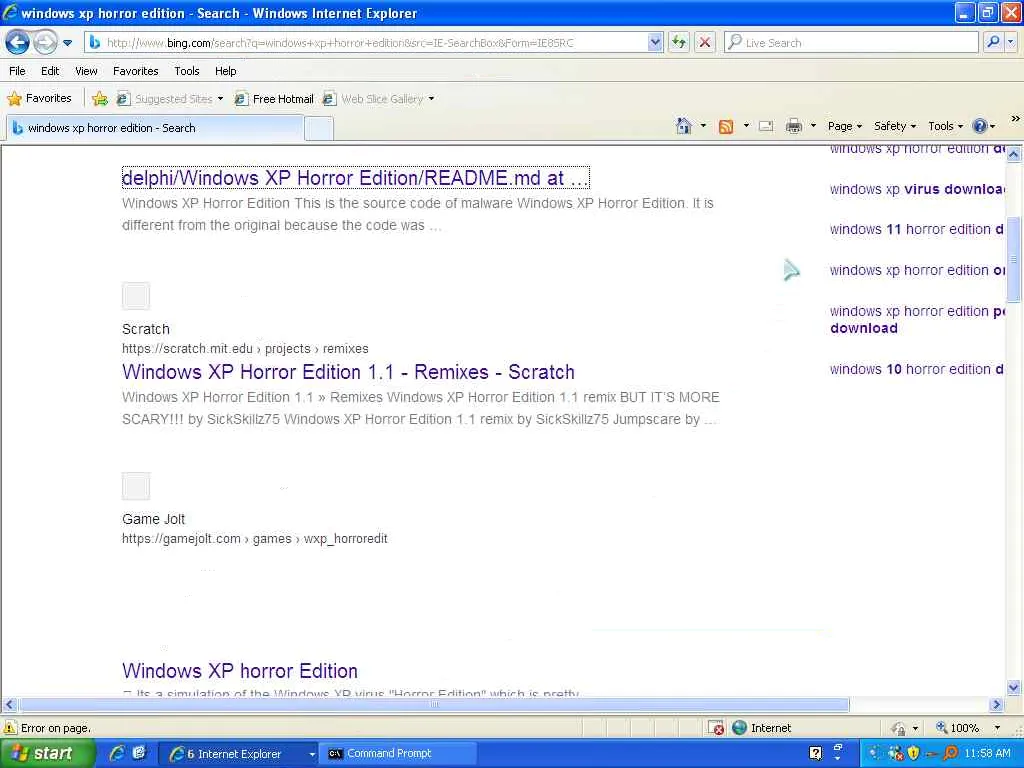Expand the Print options dropdown arrow
1024x768 pixels.
(x=813, y=125)
